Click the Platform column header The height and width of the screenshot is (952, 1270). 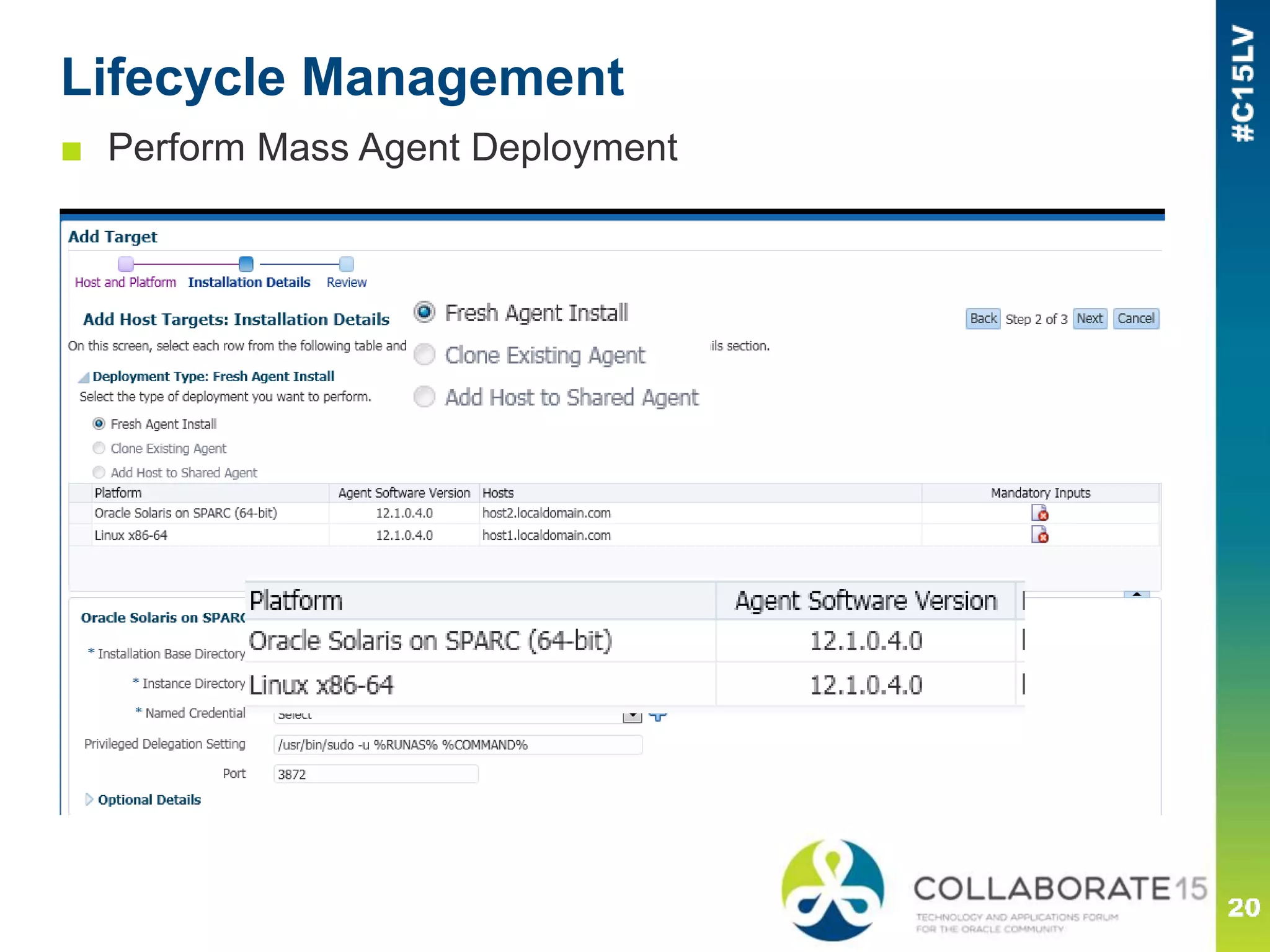coord(211,493)
